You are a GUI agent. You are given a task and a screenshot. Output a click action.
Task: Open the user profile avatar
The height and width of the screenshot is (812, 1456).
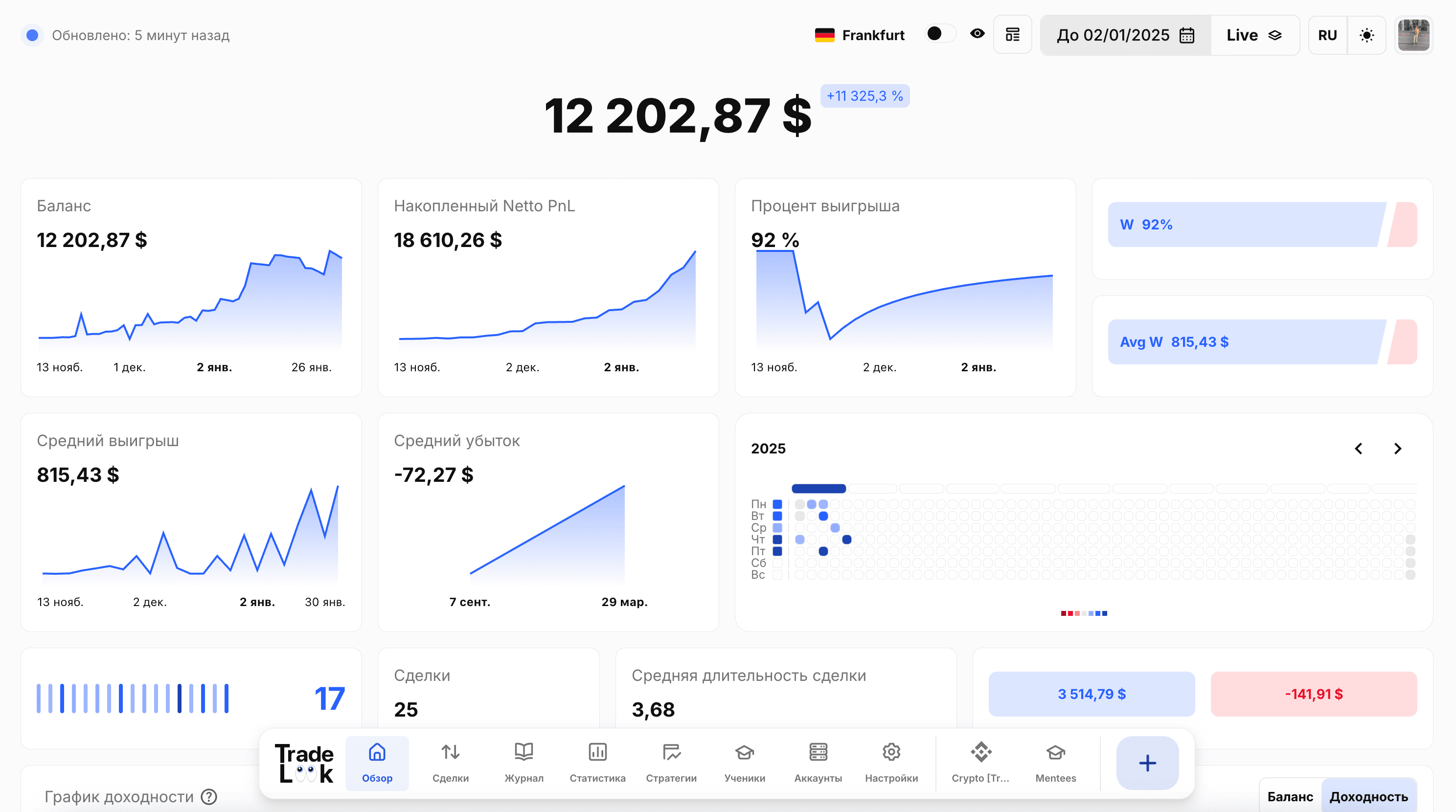pos(1413,35)
